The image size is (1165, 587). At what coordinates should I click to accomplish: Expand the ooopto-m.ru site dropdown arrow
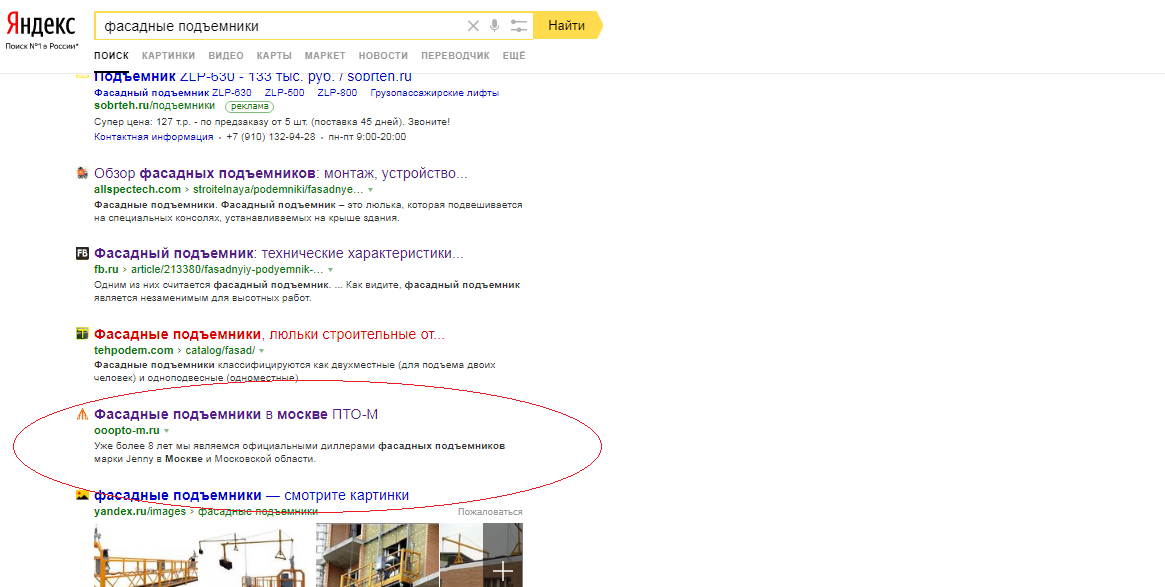click(x=166, y=432)
